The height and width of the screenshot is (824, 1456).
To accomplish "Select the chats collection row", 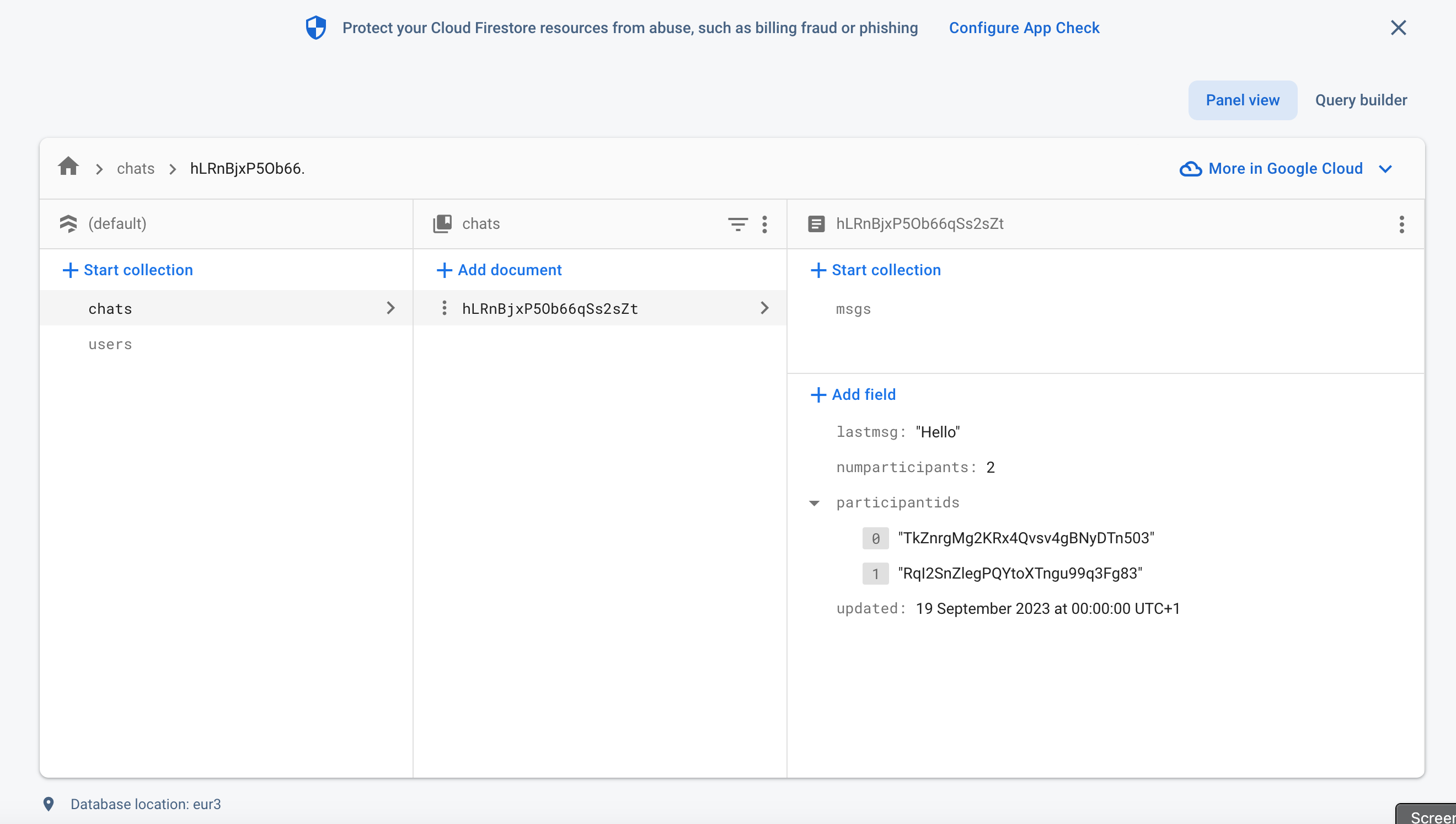I will [226, 308].
